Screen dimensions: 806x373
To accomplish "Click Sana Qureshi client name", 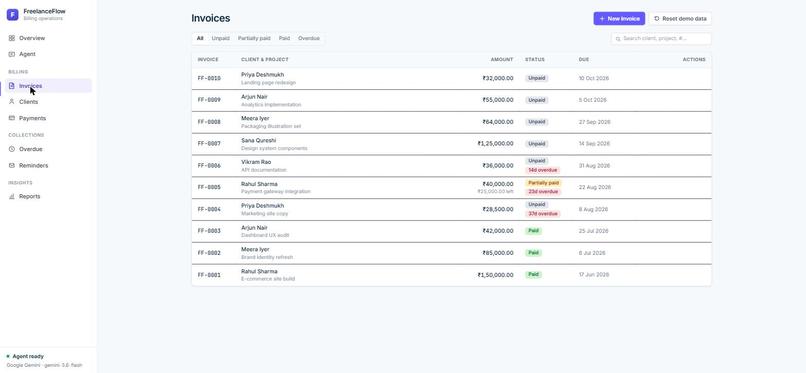I will 259,140.
